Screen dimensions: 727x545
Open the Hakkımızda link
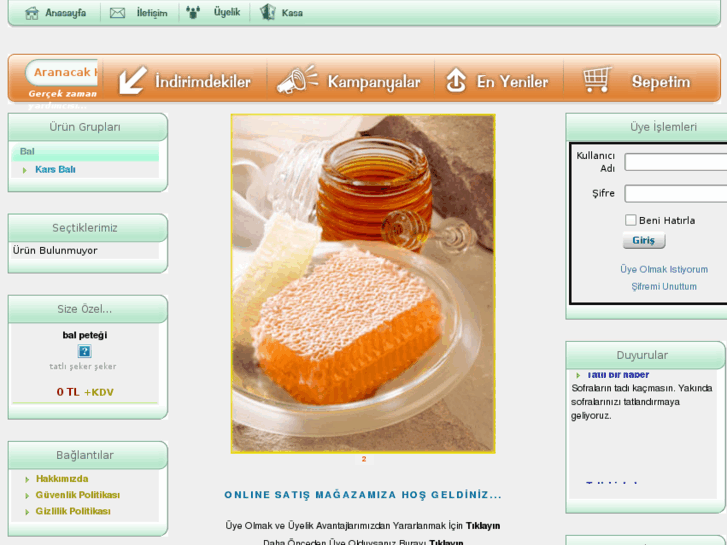[x=62, y=479]
